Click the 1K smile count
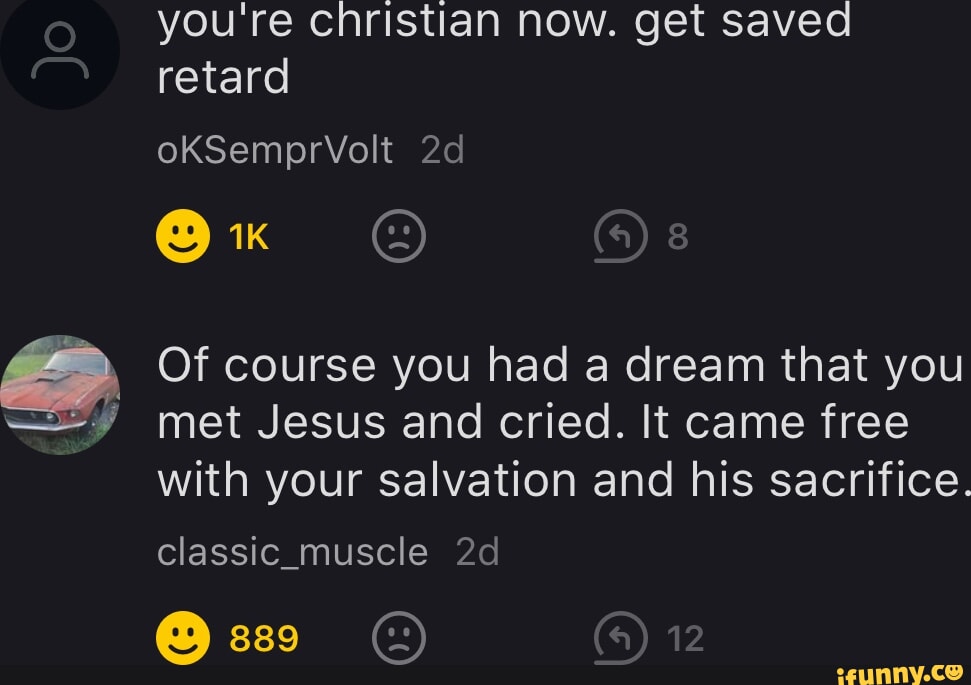This screenshot has height=685, width=971. (249, 239)
